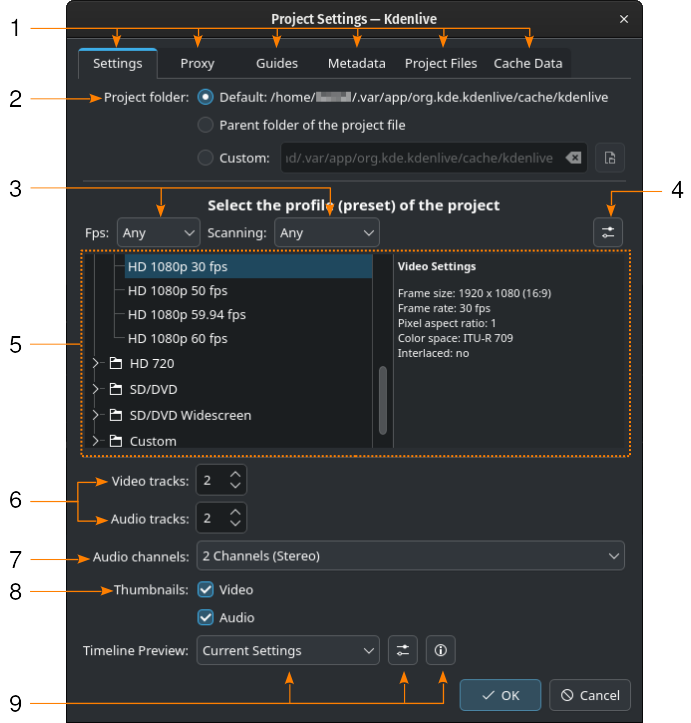Open the Timeline Preview dropdown
This screenshot has height=723, width=691.
[288, 650]
